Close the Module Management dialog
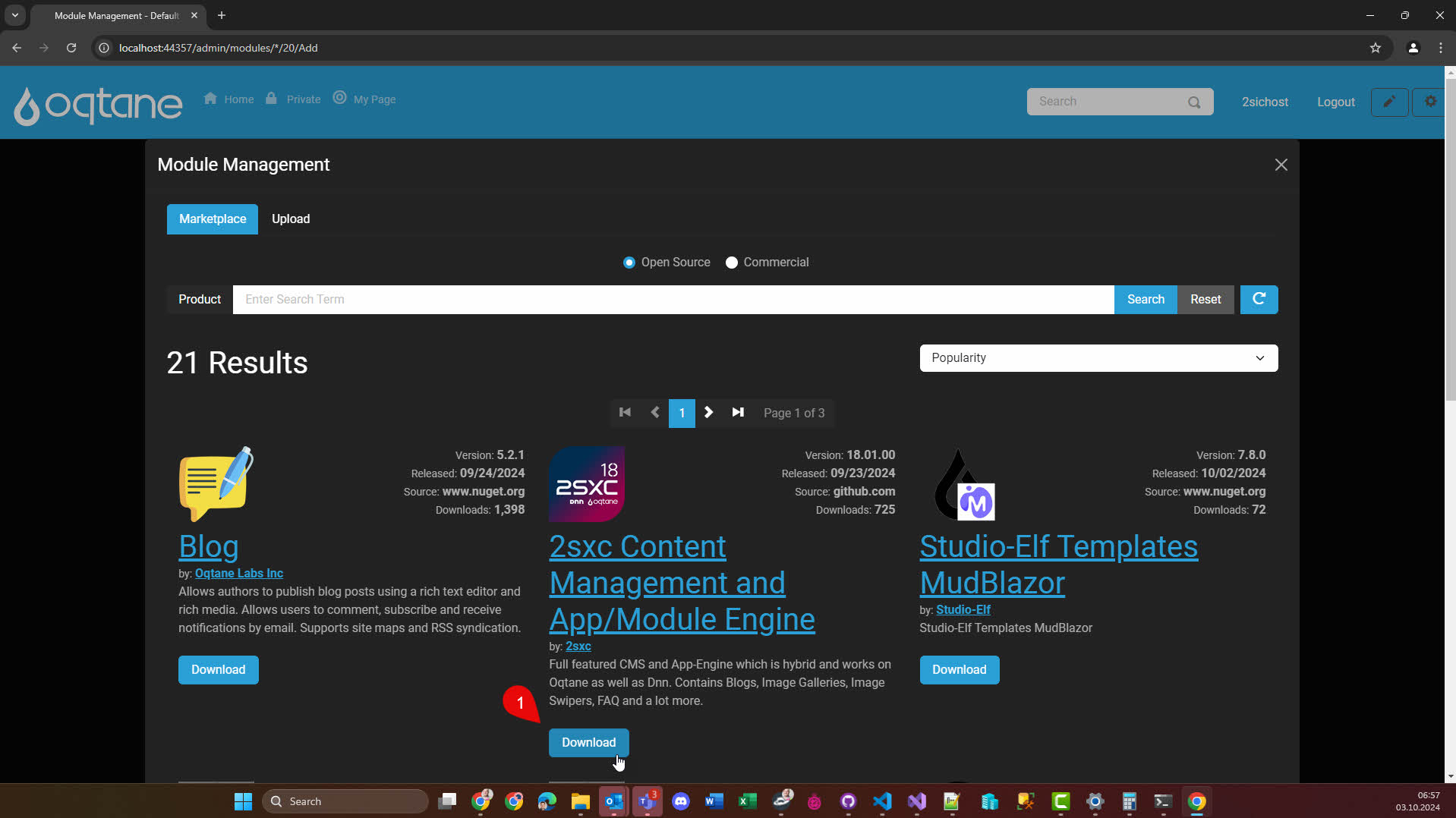The height and width of the screenshot is (818, 1456). tap(1281, 165)
